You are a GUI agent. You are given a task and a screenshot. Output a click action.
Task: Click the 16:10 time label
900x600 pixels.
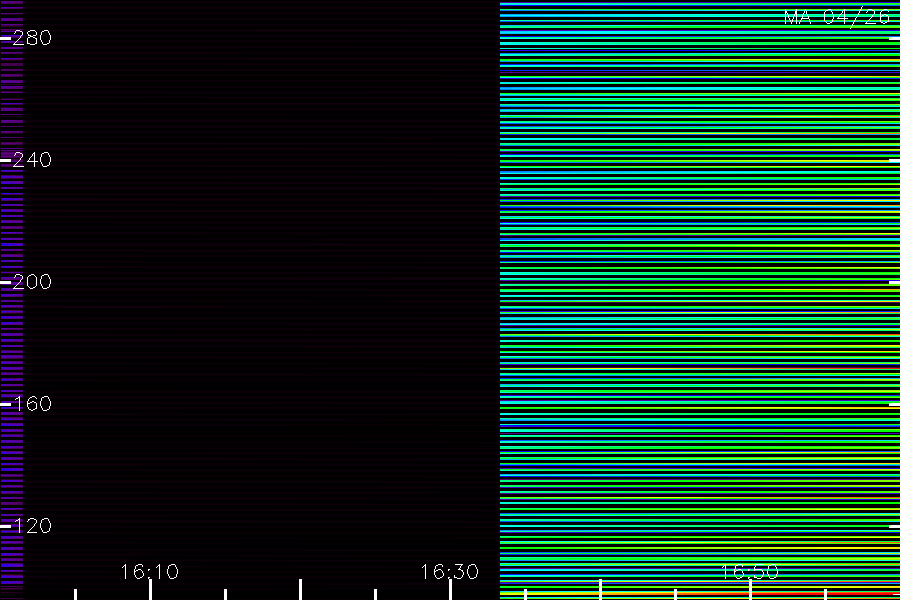[150, 572]
